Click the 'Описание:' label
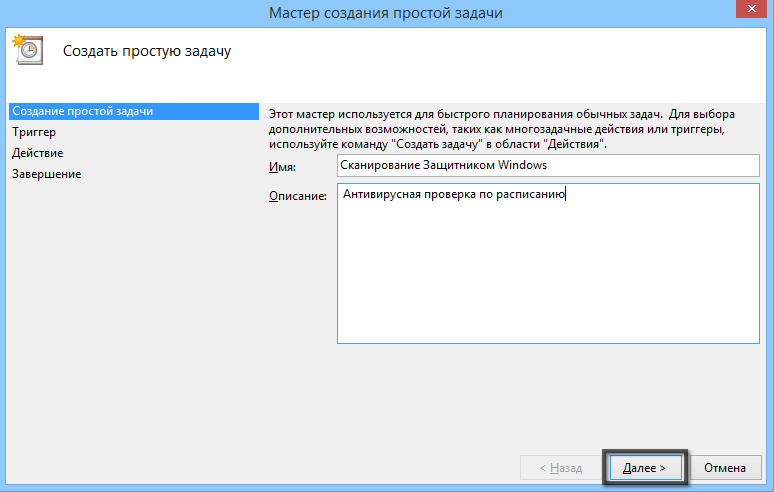Screen dimensions: 774x492 tap(298, 196)
